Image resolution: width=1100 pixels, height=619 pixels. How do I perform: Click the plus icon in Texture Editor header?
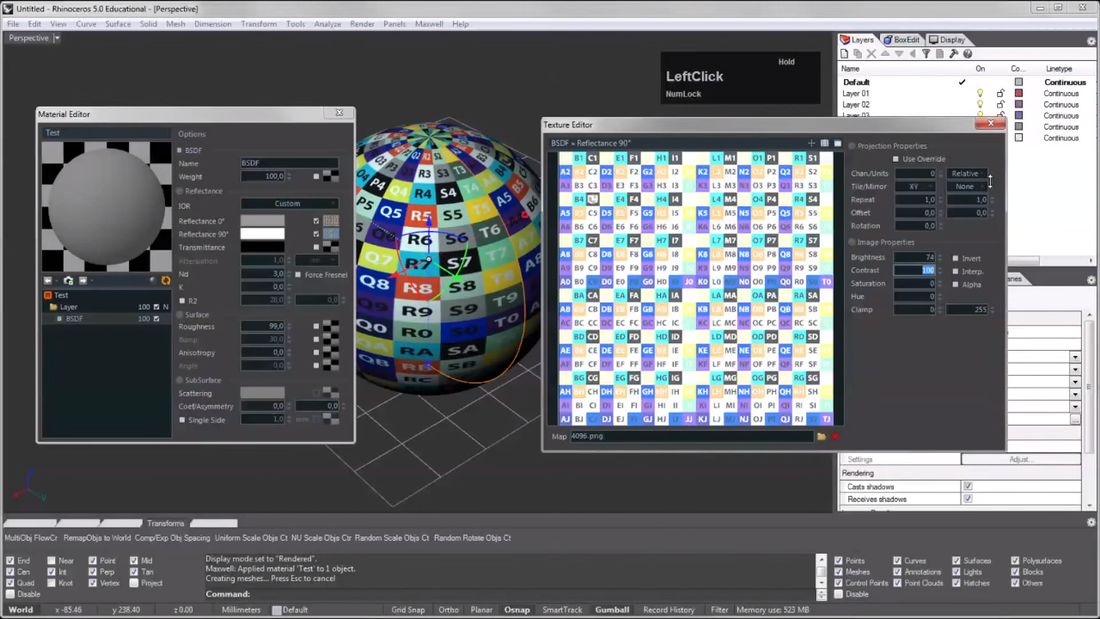812,143
